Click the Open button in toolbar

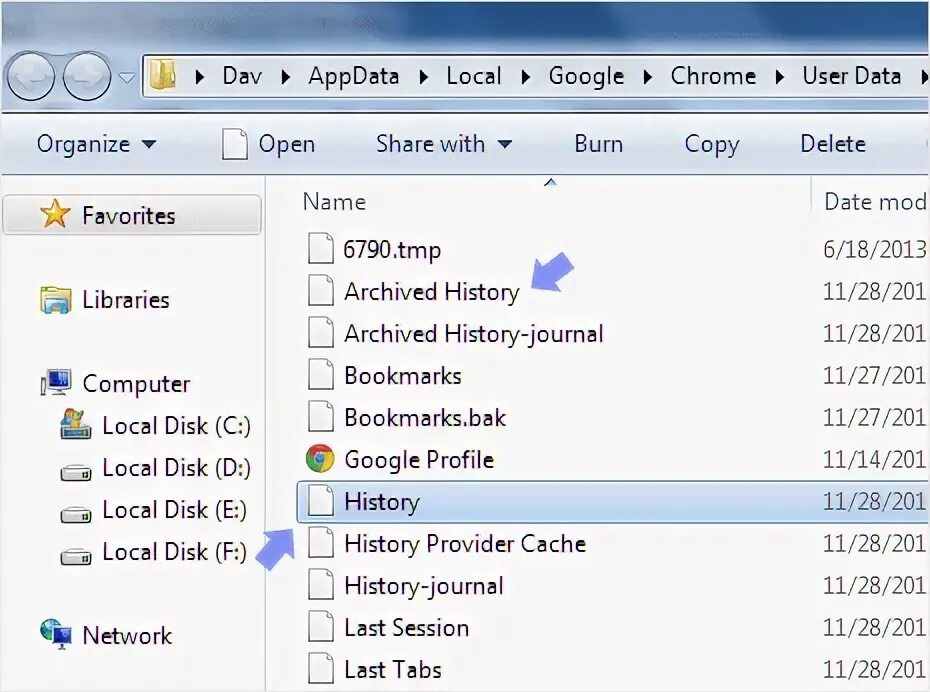268,144
